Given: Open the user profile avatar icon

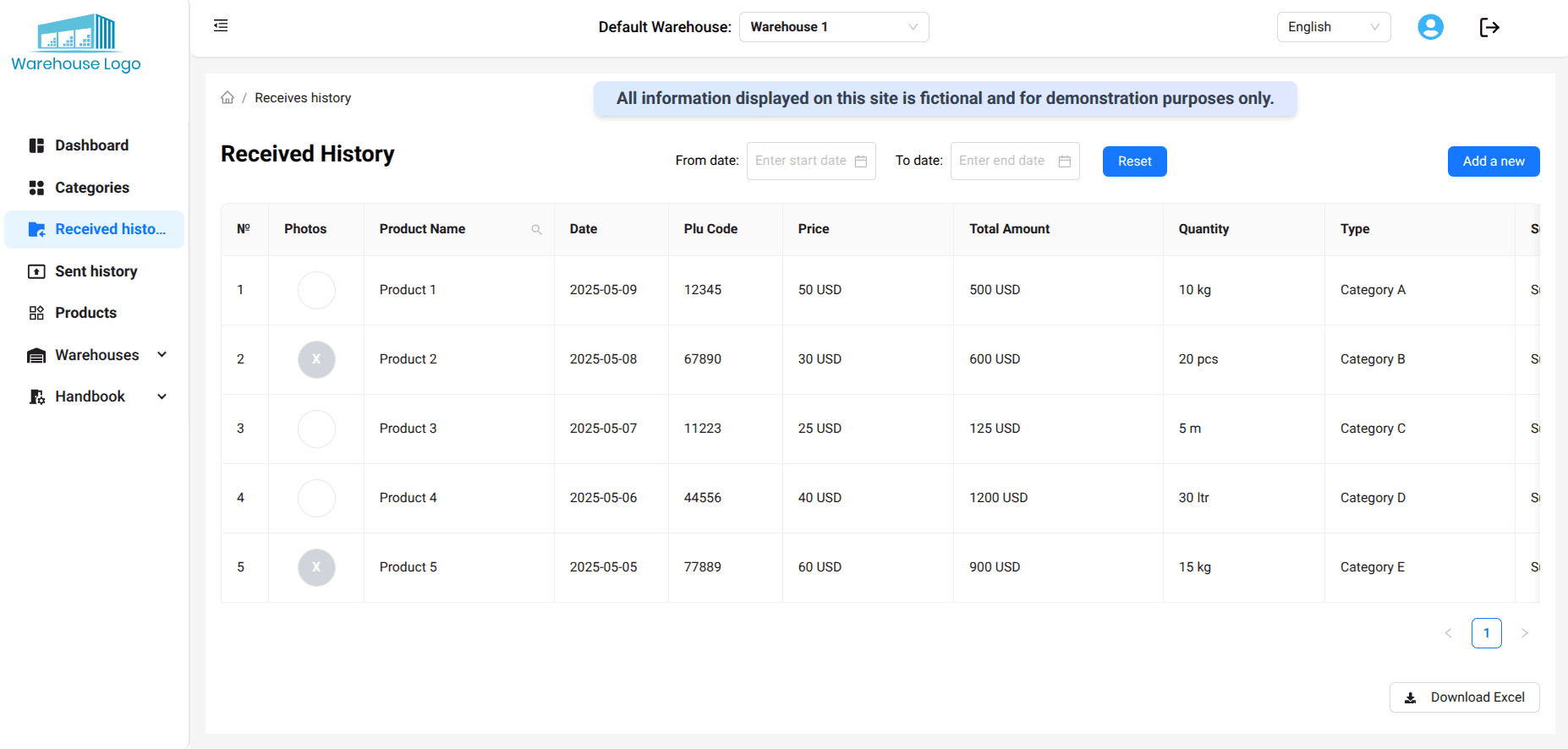Looking at the screenshot, I should coord(1430,27).
